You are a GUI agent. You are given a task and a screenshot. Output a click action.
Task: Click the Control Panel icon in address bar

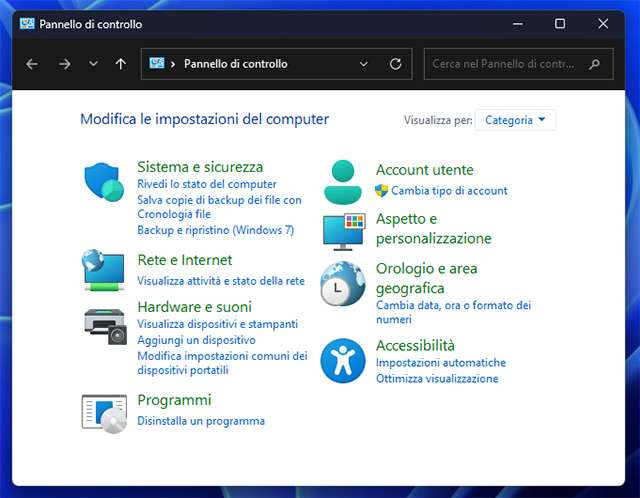(157, 63)
